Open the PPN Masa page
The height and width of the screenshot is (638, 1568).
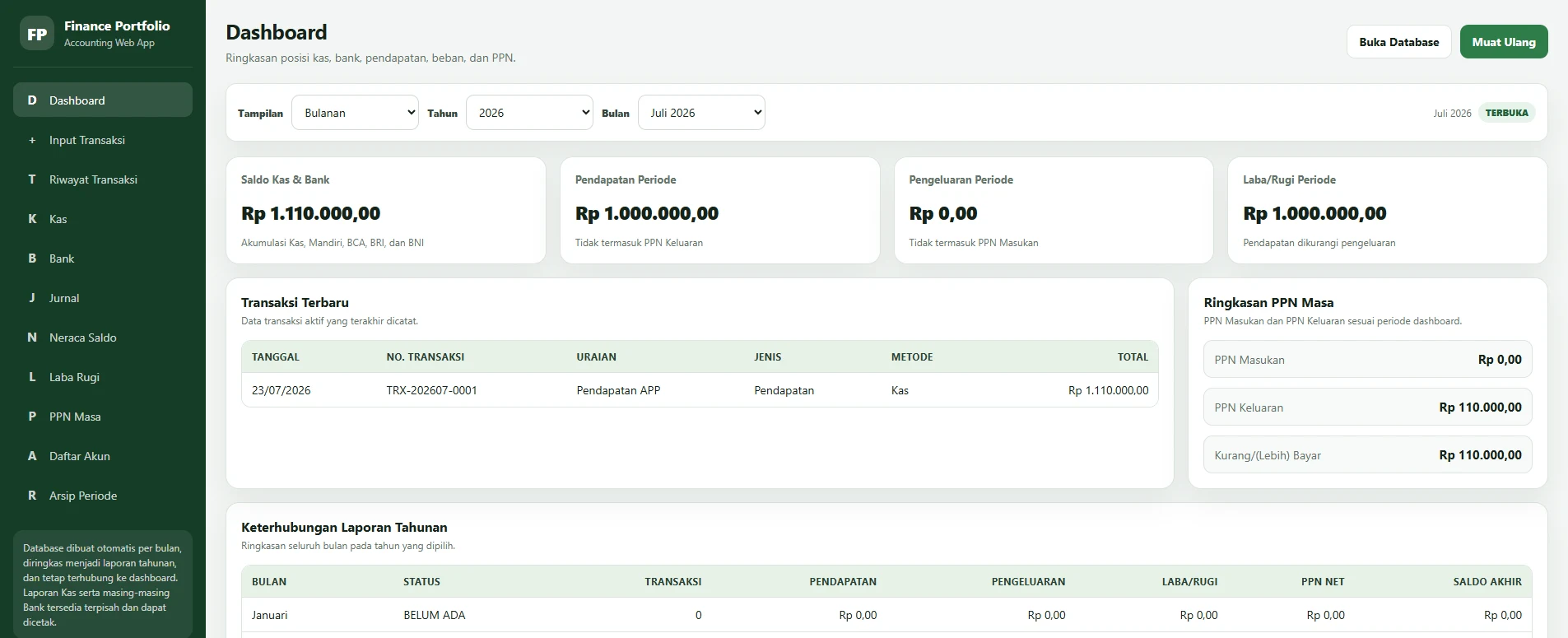[103, 417]
